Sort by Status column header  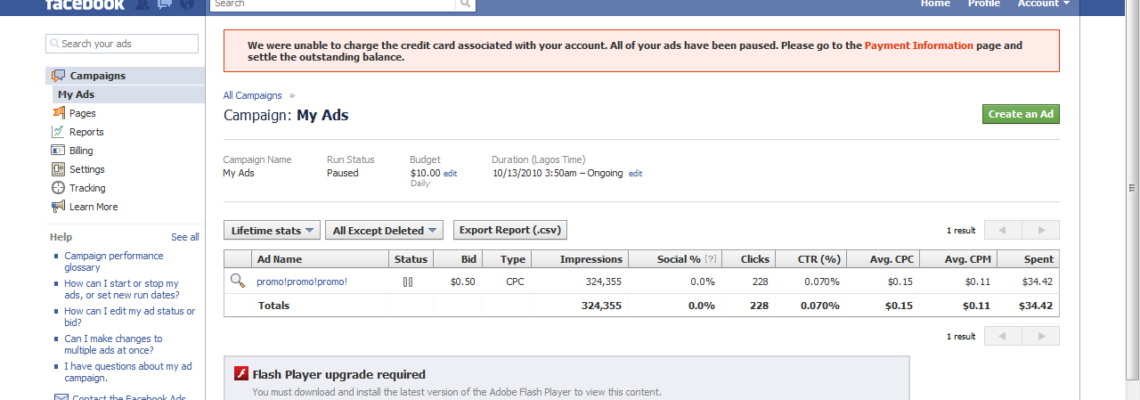click(412, 259)
